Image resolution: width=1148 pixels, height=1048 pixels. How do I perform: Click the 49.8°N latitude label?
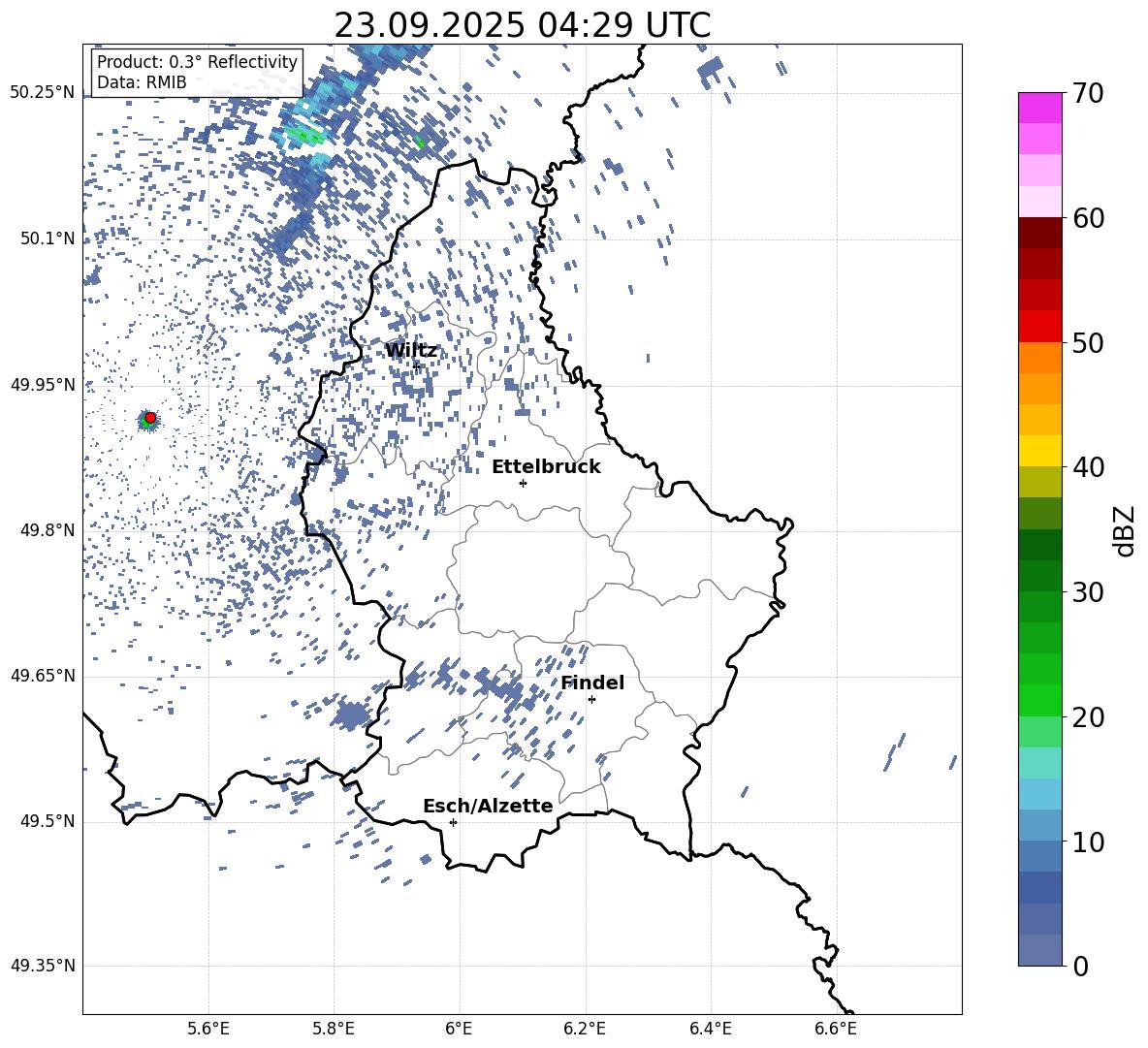pyautogui.click(x=48, y=530)
